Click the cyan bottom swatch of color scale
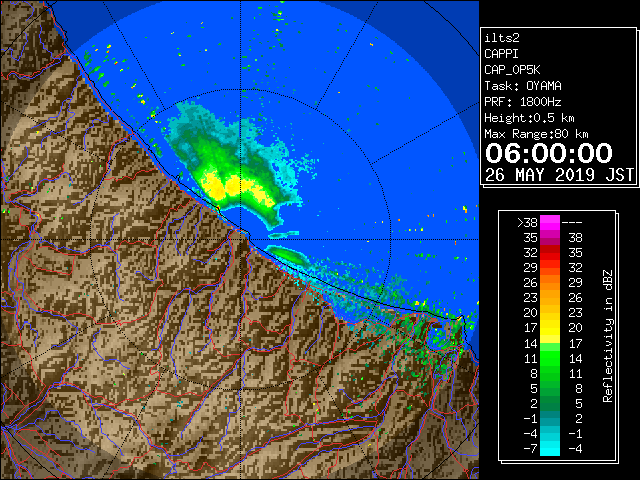This screenshot has height=480, width=640. (x=550, y=449)
